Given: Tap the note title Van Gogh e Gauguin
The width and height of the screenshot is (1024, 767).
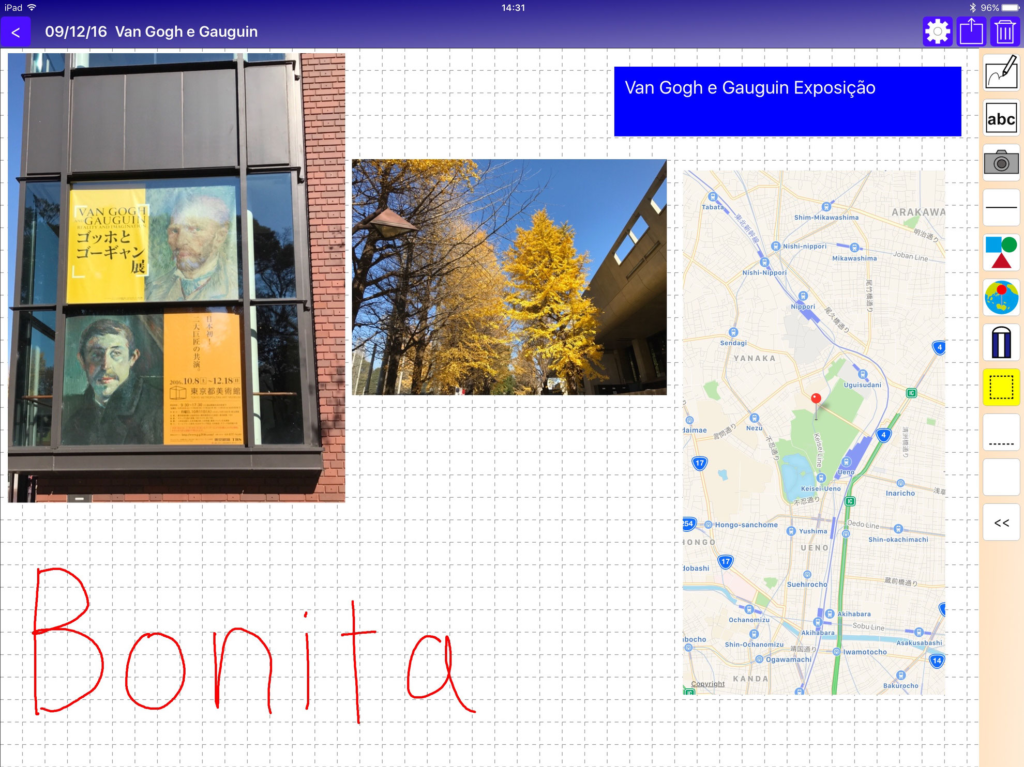Looking at the screenshot, I should [186, 32].
